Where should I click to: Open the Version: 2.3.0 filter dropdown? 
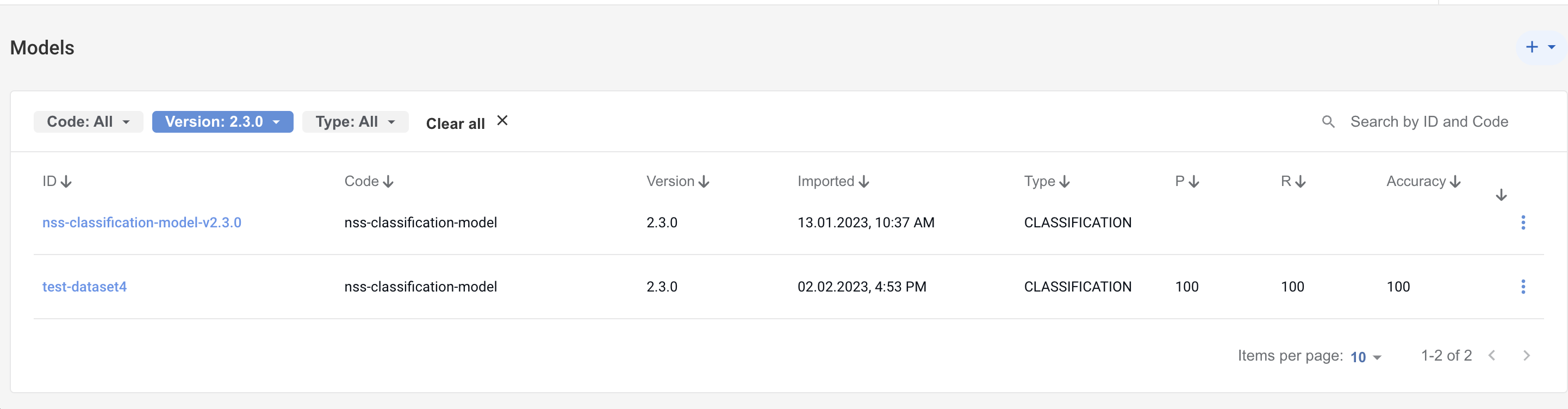point(223,122)
